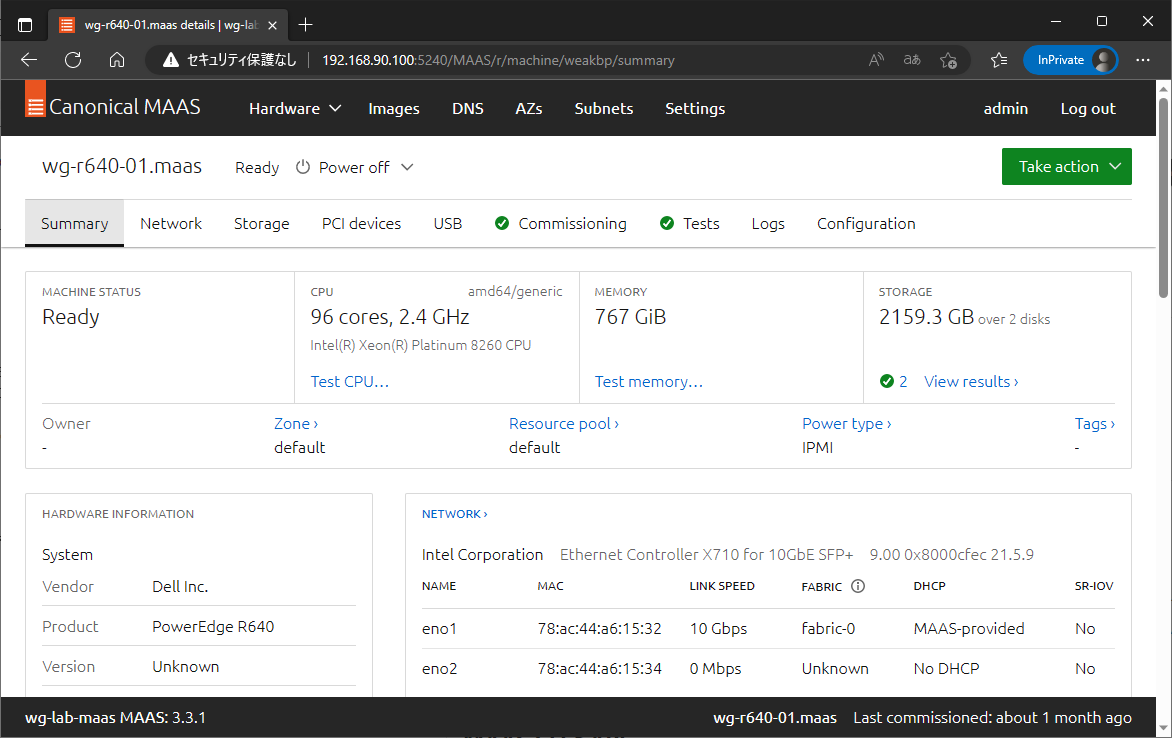
Task: Click the info icon next to FABRIC column
Action: (858, 587)
